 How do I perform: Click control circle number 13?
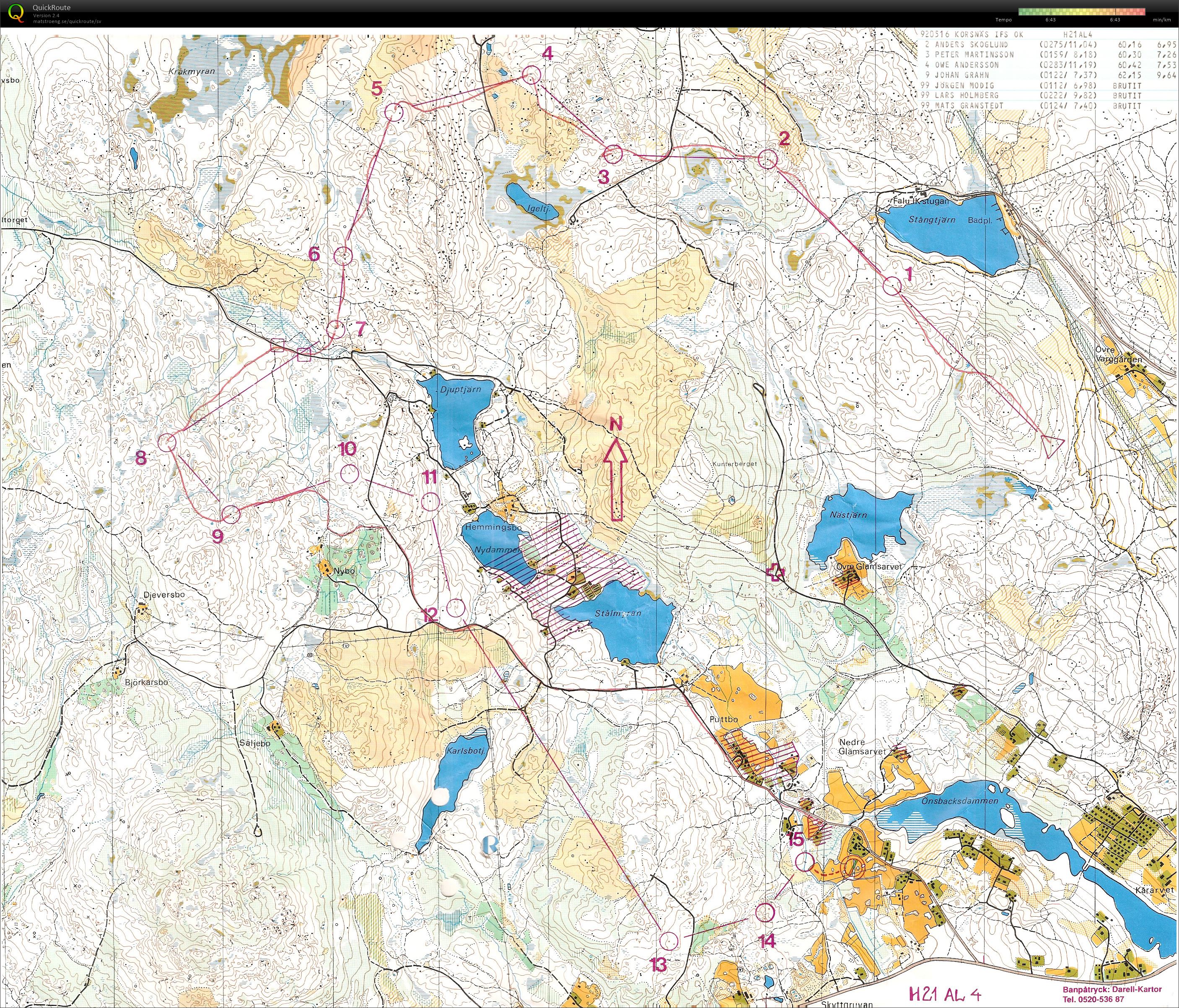point(669,941)
